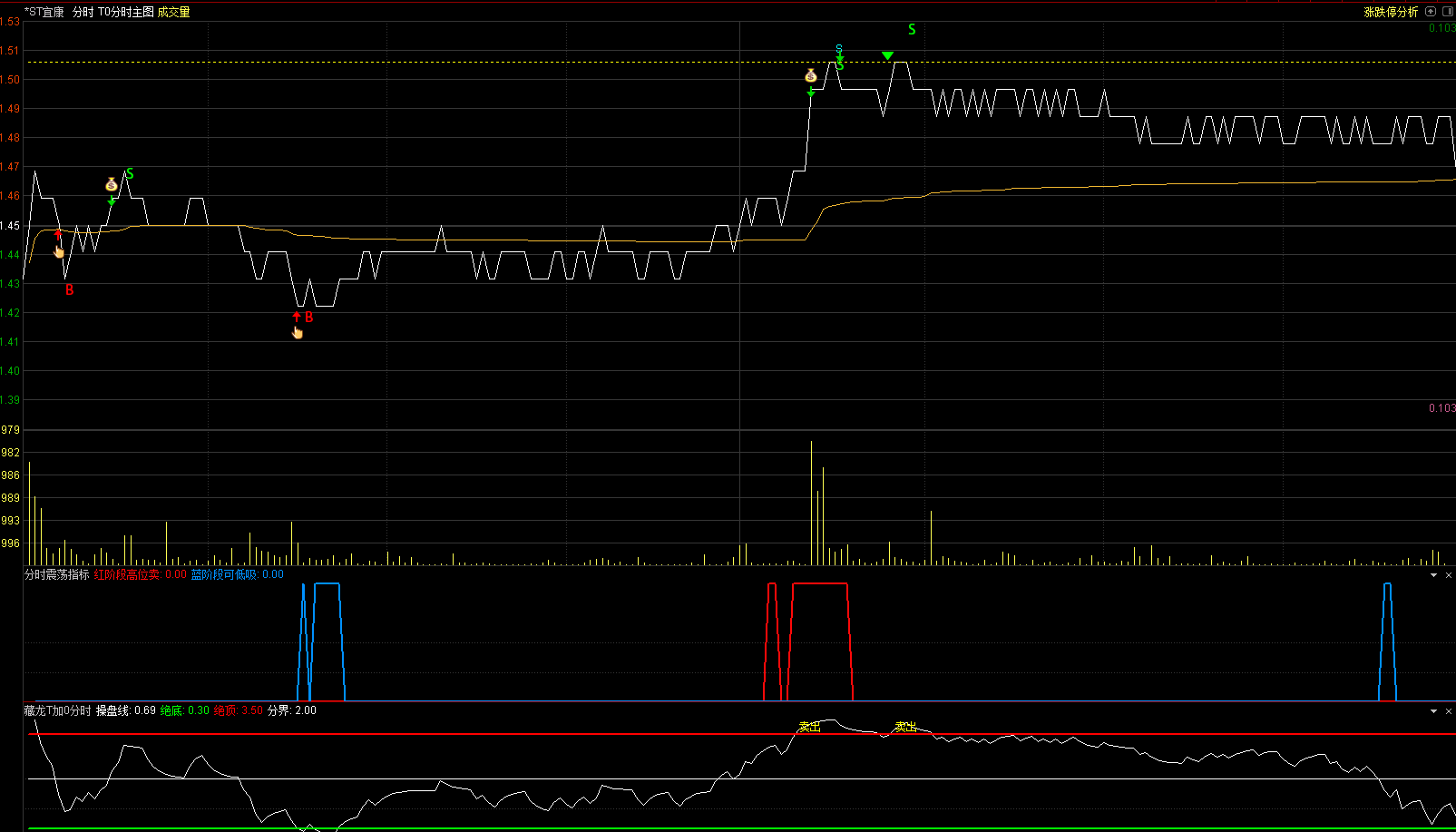
Task: Close the 藏龙T加0分时 indicator panel
Action: coord(1448,711)
